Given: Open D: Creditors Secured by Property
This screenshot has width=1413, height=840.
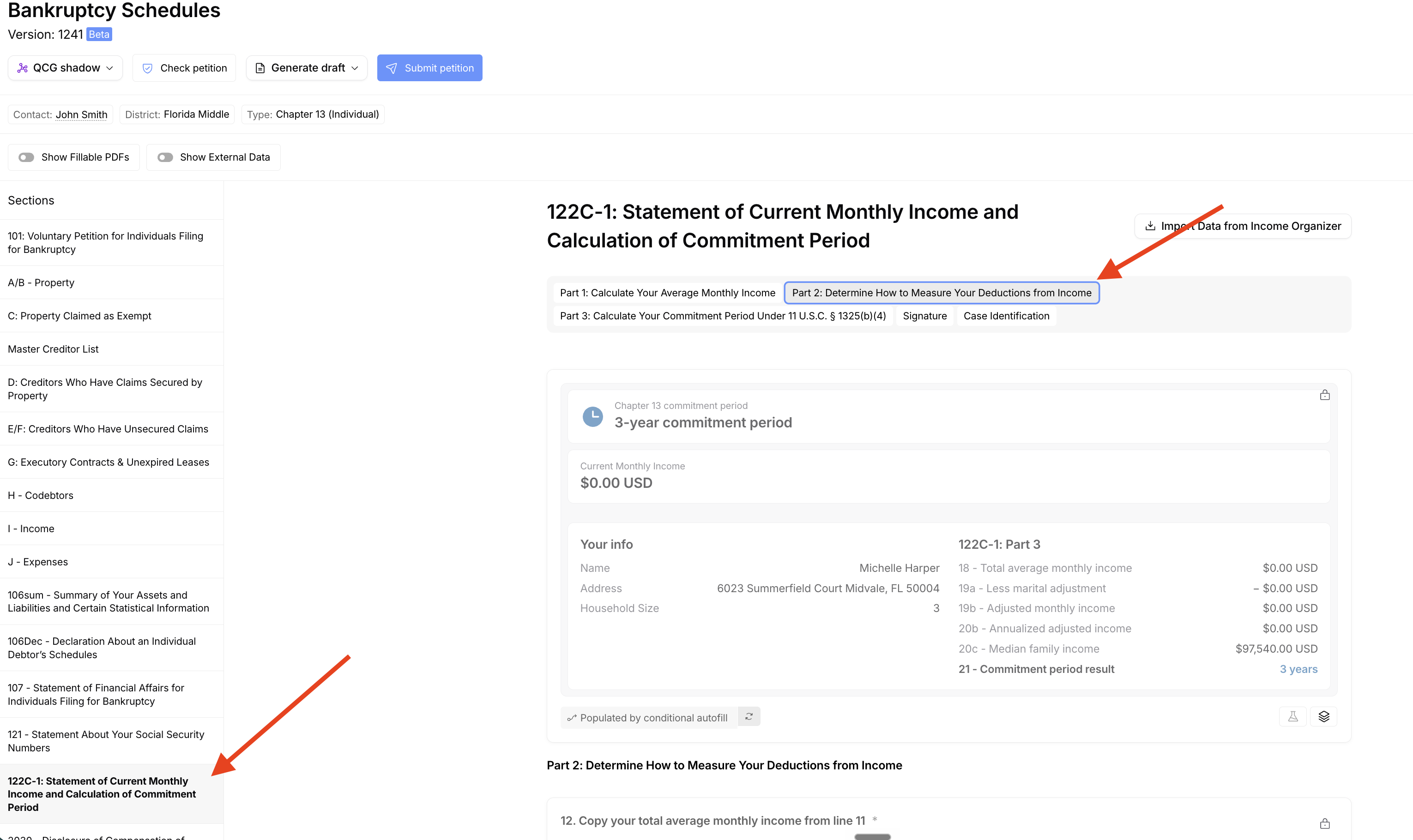Looking at the screenshot, I should (x=112, y=389).
